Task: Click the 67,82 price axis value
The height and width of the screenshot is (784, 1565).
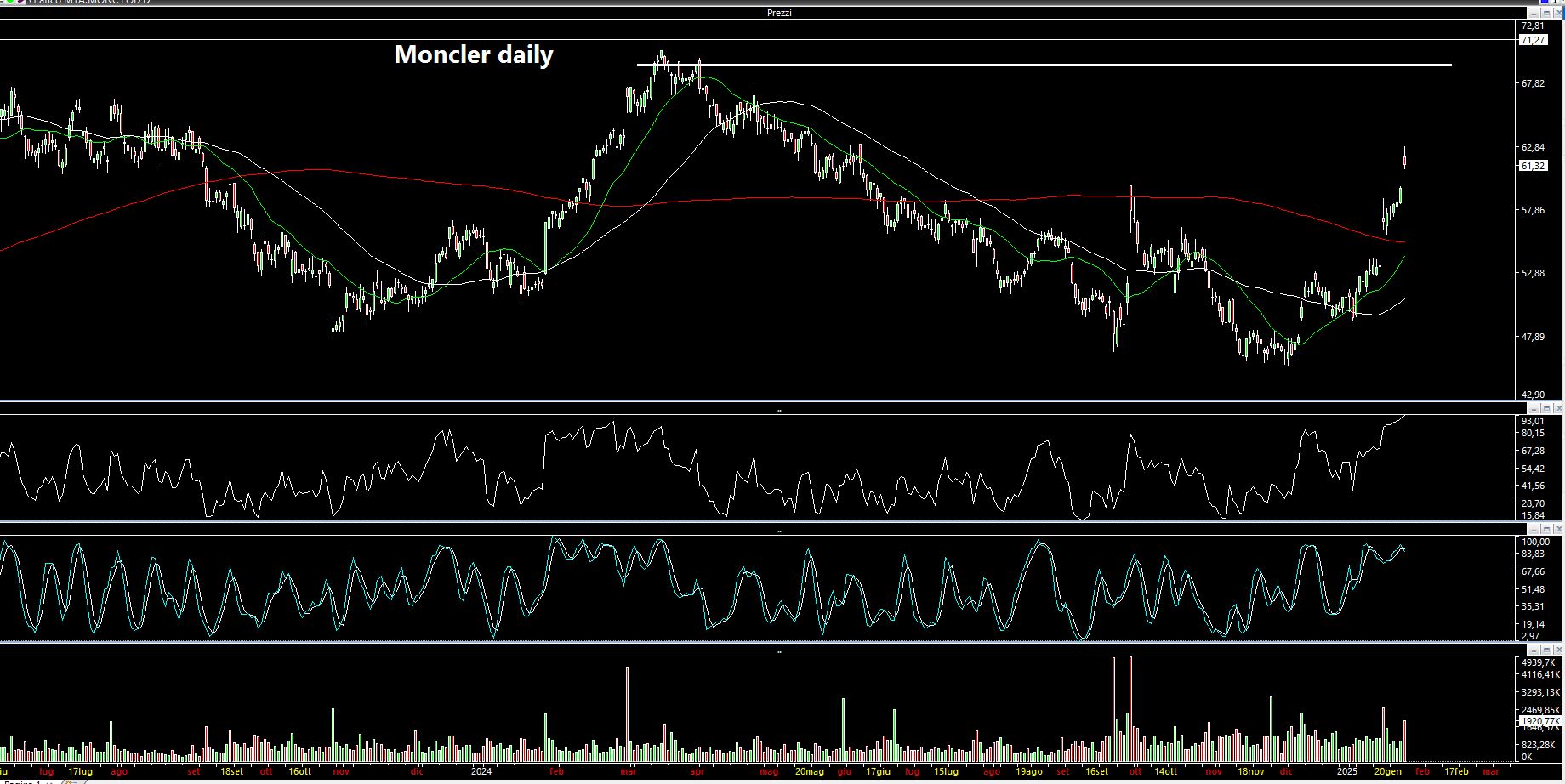Action: [1533, 83]
